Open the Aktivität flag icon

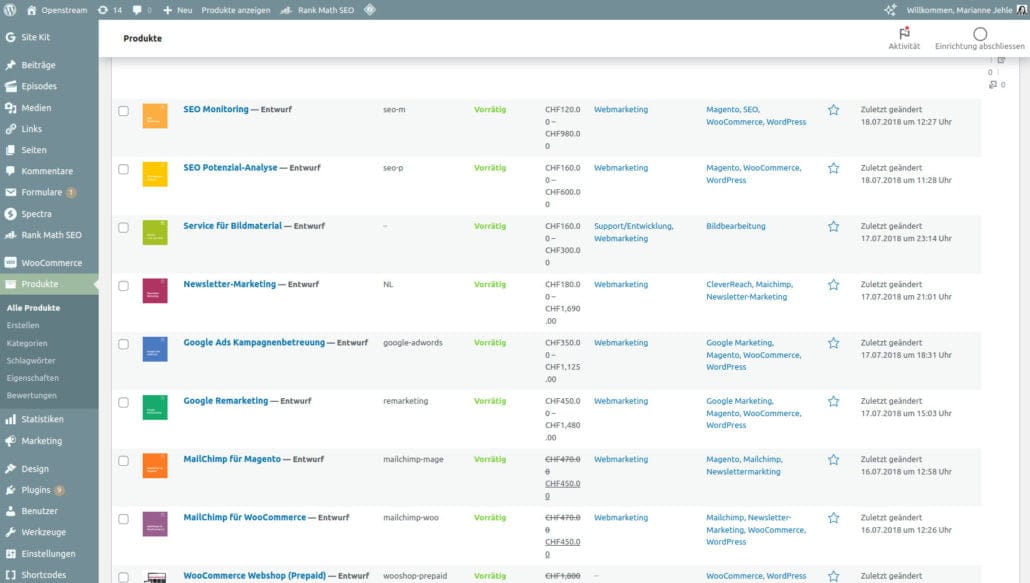[x=904, y=34]
